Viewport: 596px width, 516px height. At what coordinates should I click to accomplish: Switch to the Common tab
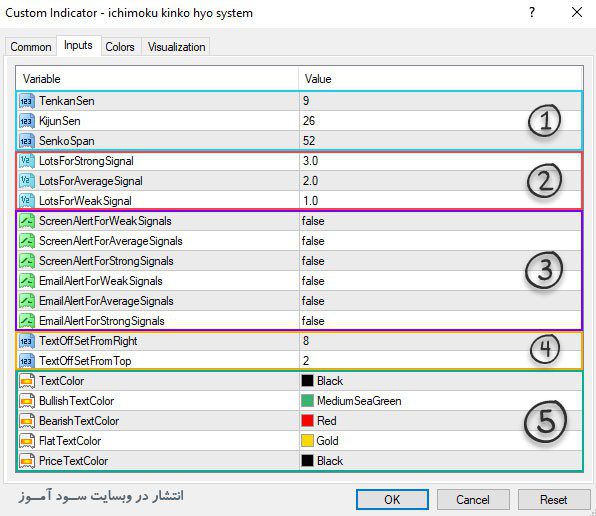click(31, 47)
